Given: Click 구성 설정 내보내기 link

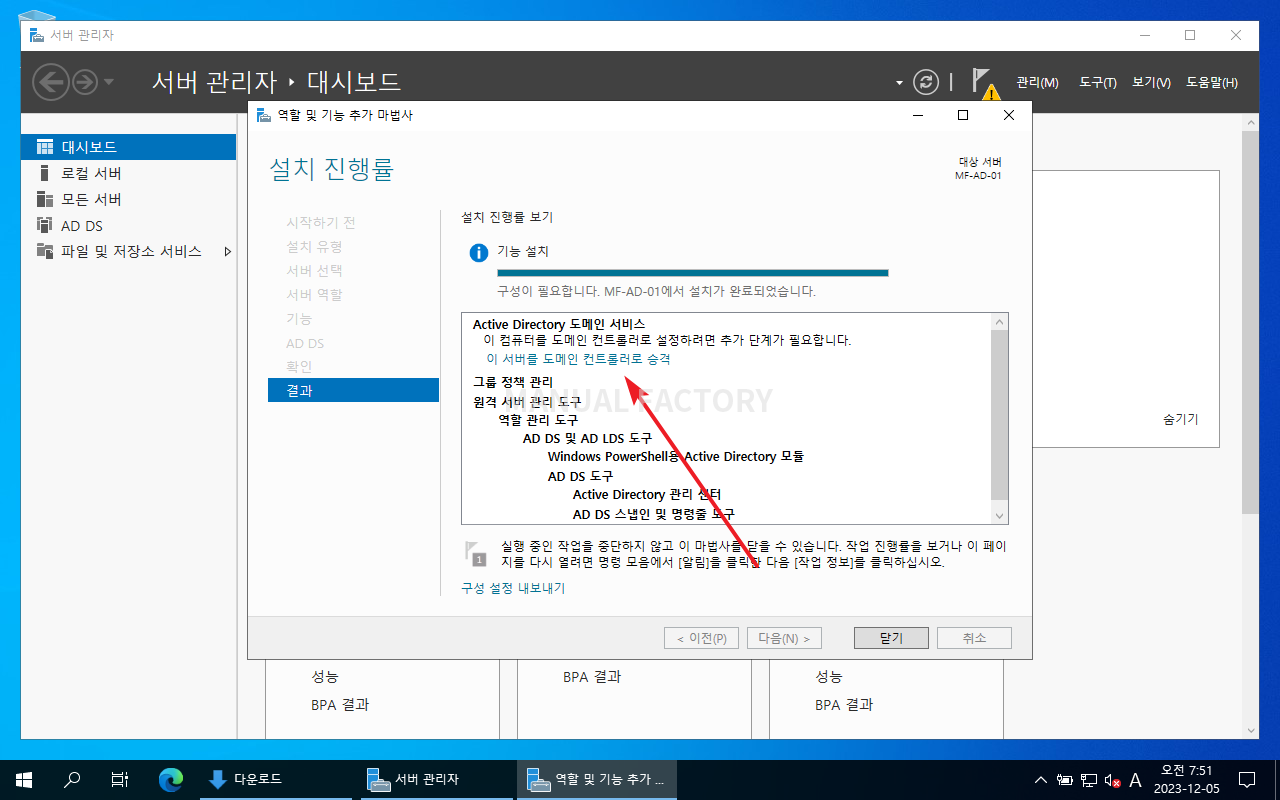Looking at the screenshot, I should (513, 588).
